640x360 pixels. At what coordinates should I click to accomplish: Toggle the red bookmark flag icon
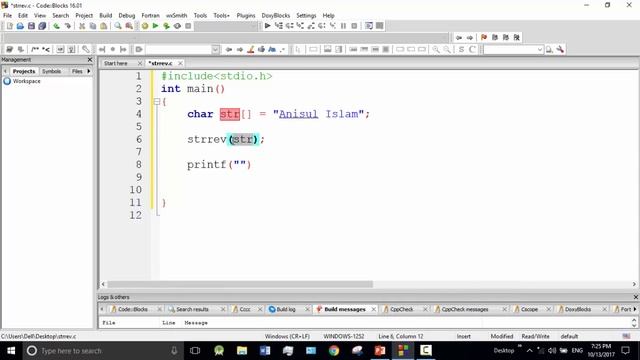tap(484, 37)
